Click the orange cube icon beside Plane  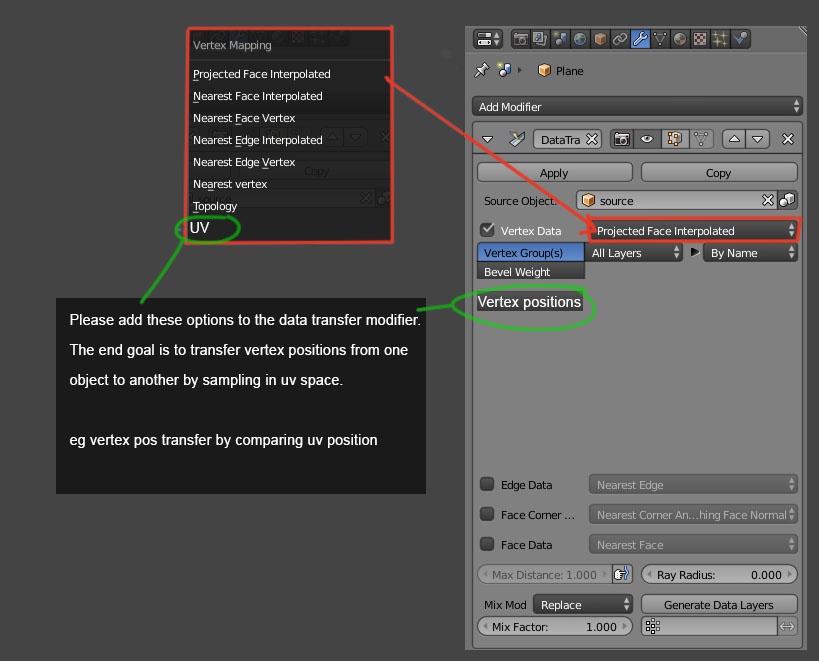point(544,70)
